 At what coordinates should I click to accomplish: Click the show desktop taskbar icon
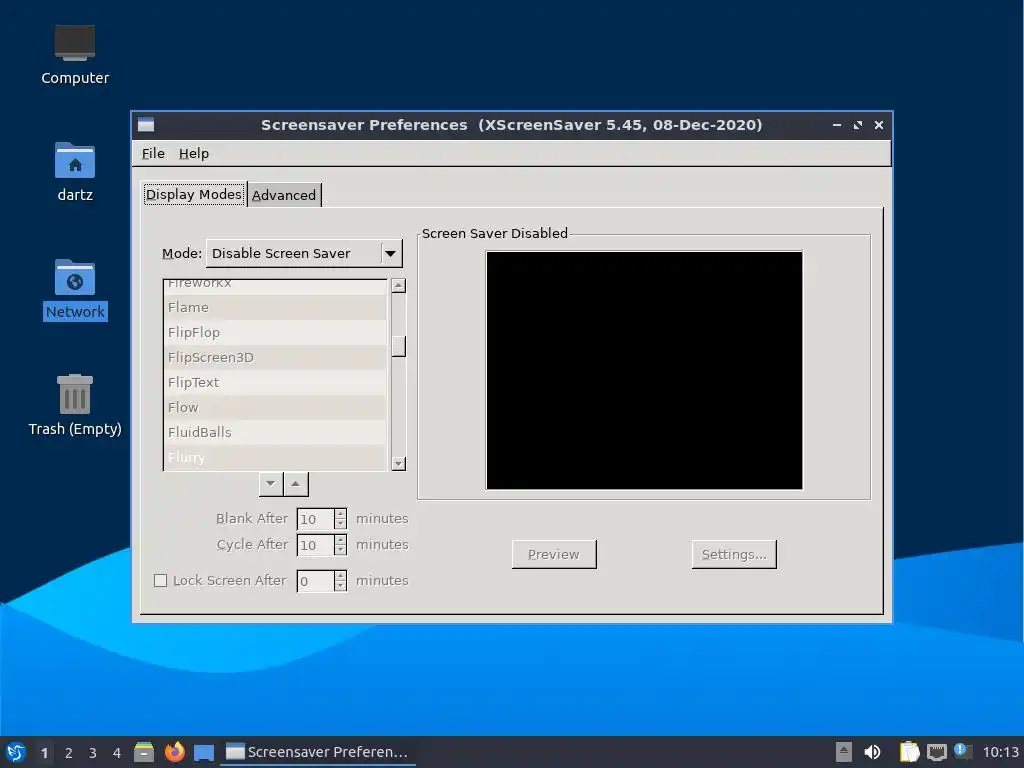pyautogui.click(x=204, y=753)
